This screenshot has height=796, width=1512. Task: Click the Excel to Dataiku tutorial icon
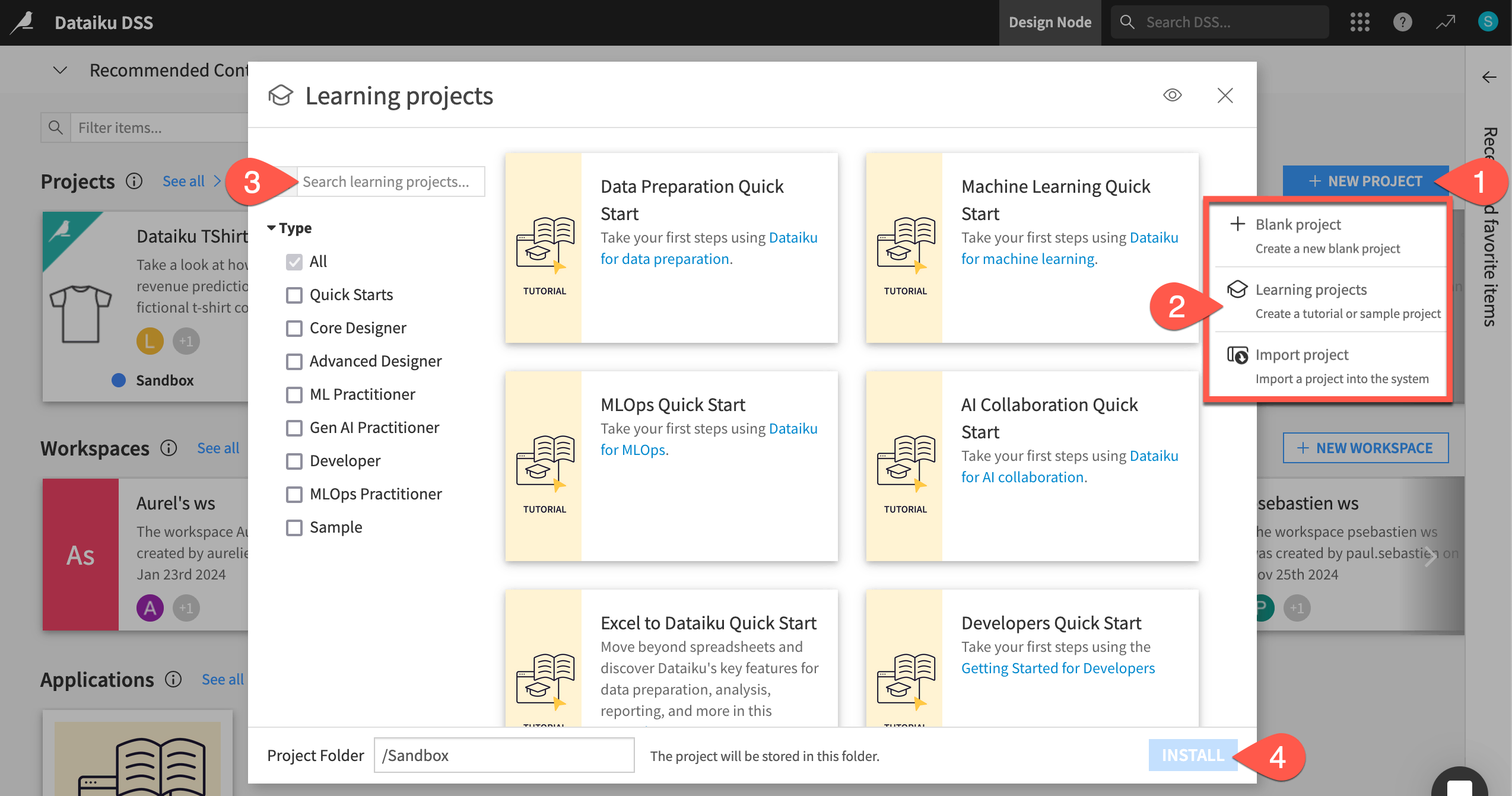(x=544, y=682)
